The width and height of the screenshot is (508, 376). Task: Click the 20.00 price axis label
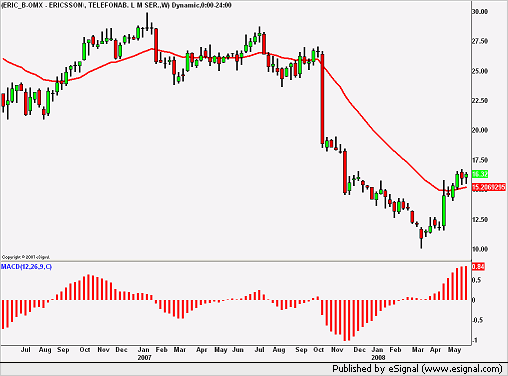(480, 130)
